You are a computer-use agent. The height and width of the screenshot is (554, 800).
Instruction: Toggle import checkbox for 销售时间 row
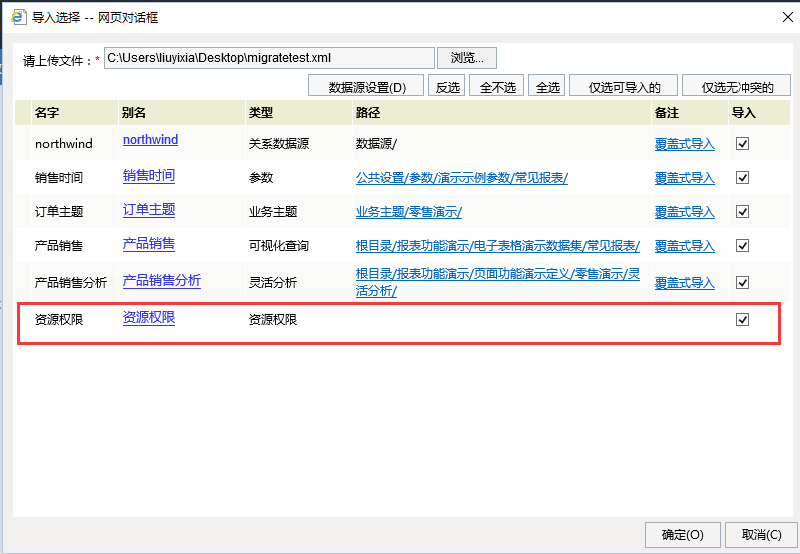click(x=742, y=178)
